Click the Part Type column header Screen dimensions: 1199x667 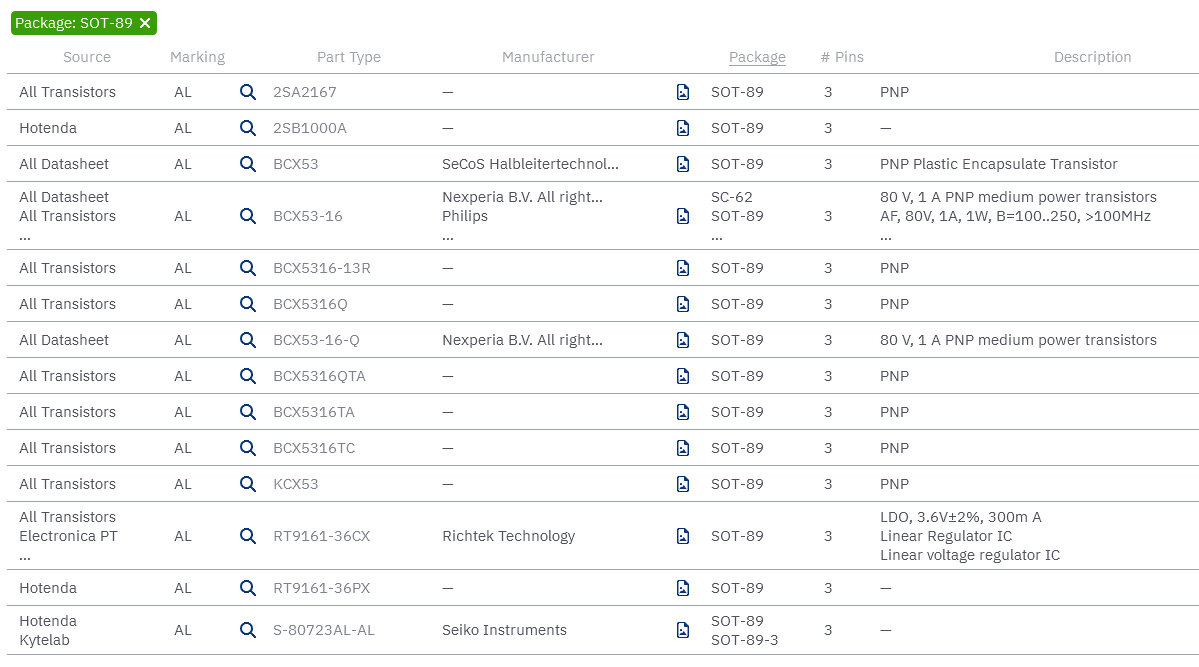348,57
